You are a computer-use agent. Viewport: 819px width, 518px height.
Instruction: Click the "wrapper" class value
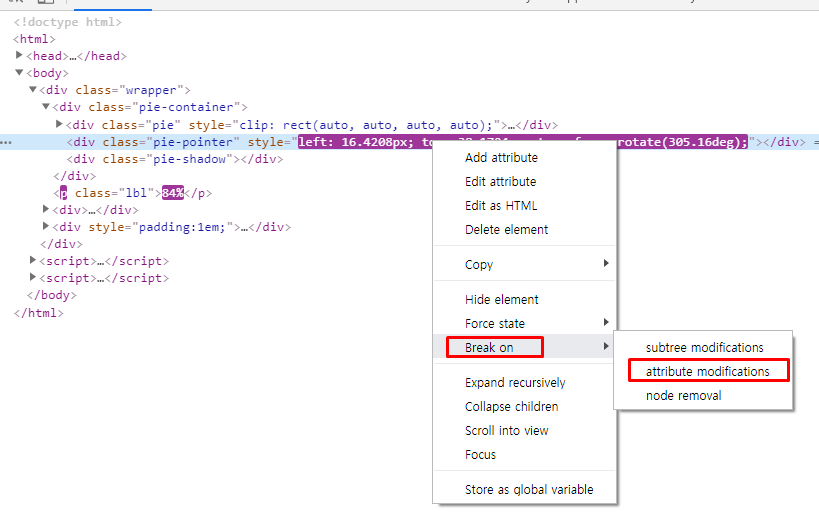coord(151,90)
